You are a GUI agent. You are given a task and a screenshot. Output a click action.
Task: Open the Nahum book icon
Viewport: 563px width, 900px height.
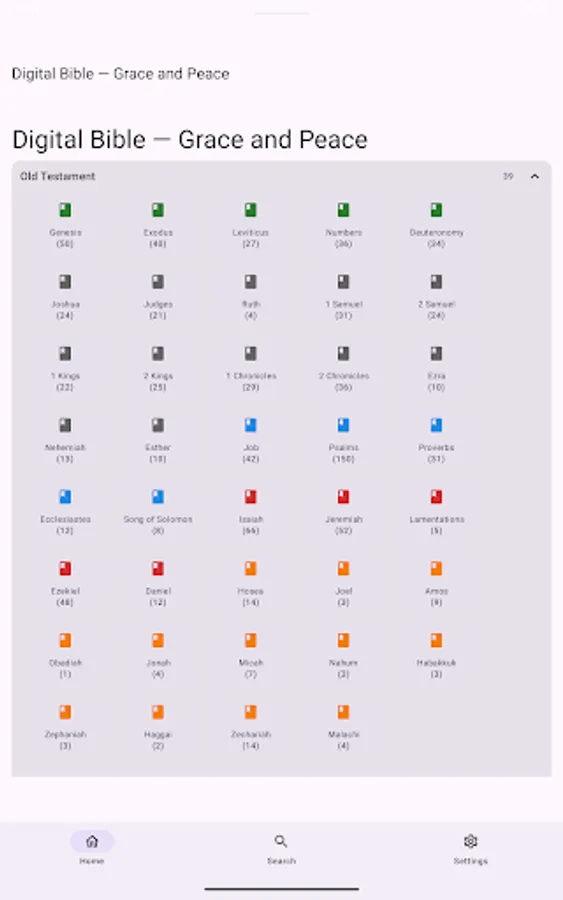coord(343,641)
